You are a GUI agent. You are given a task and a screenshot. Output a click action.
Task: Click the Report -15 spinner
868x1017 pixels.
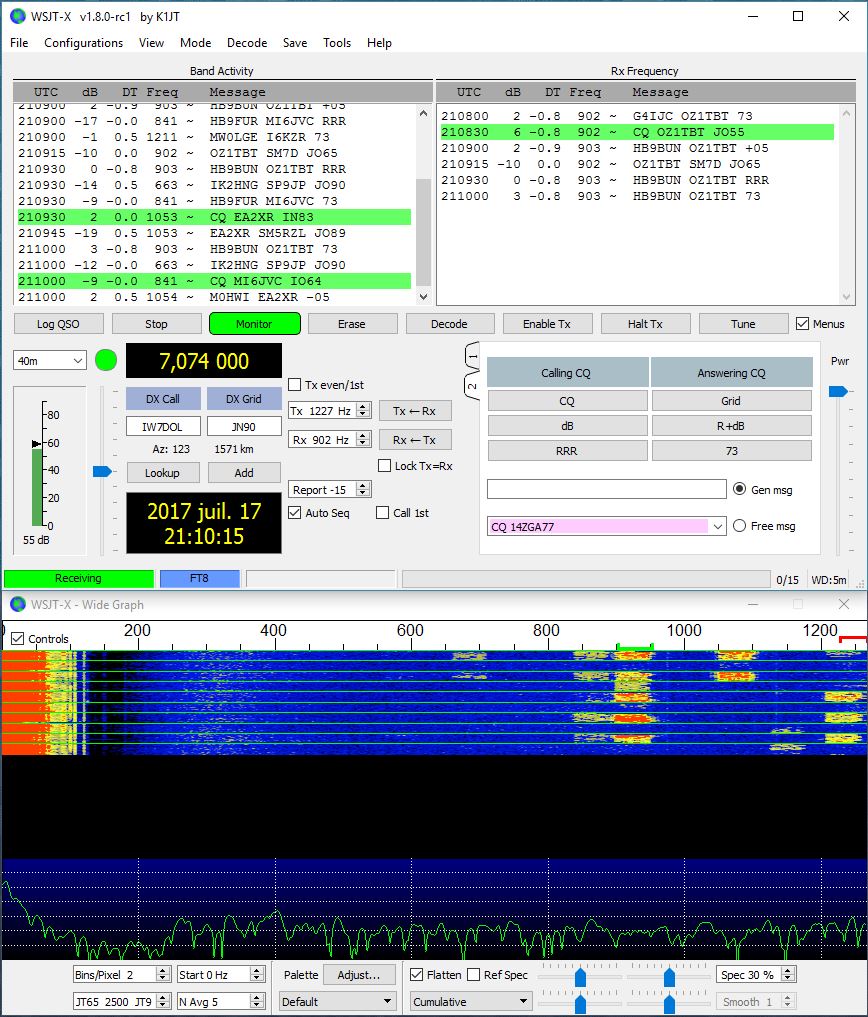click(329, 490)
